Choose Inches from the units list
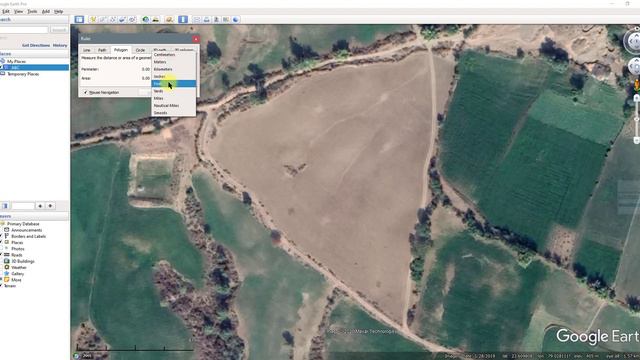 [x=173, y=77]
